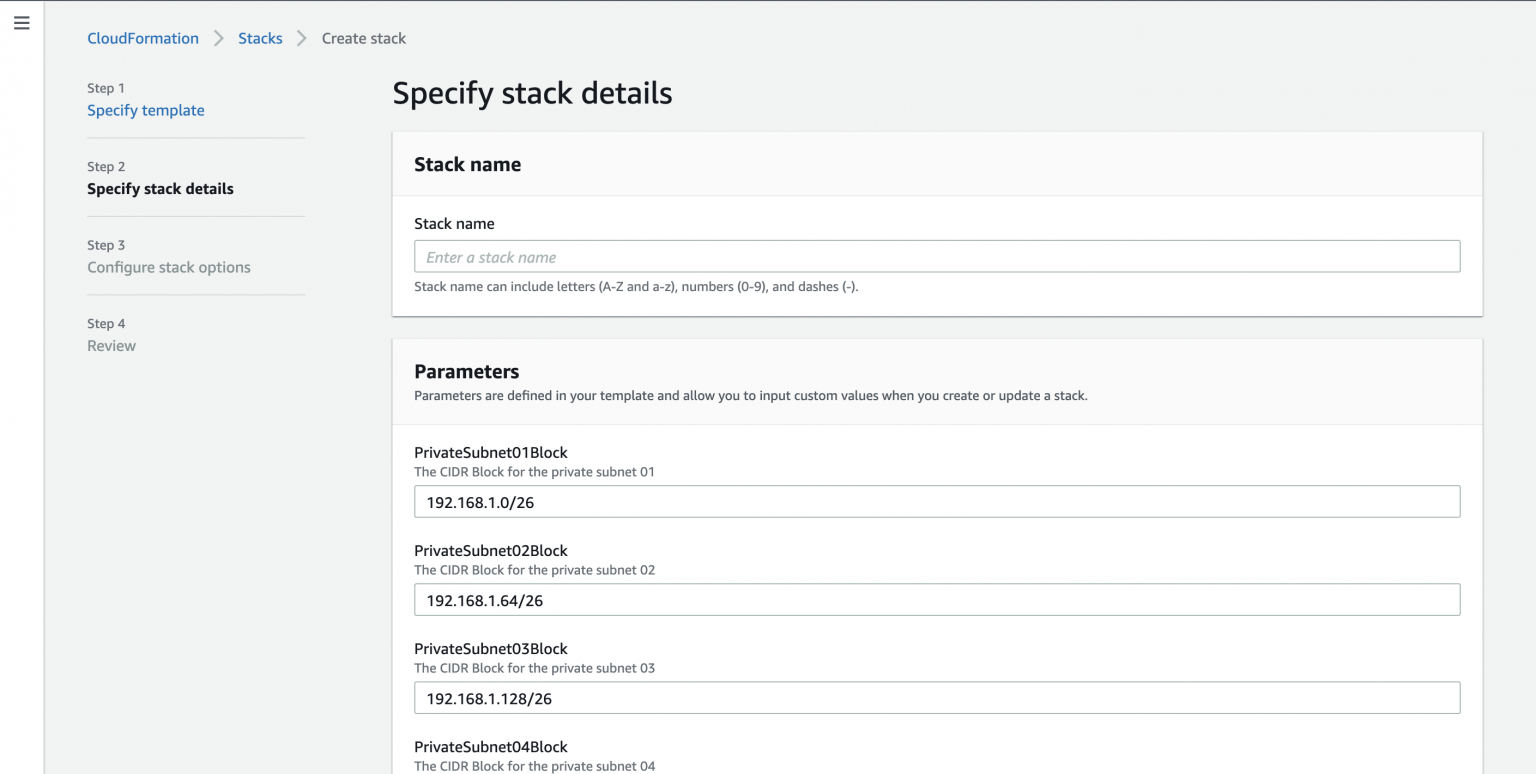Jump to Step 3 Configure stack options
This screenshot has height=774, width=1536.
click(168, 267)
